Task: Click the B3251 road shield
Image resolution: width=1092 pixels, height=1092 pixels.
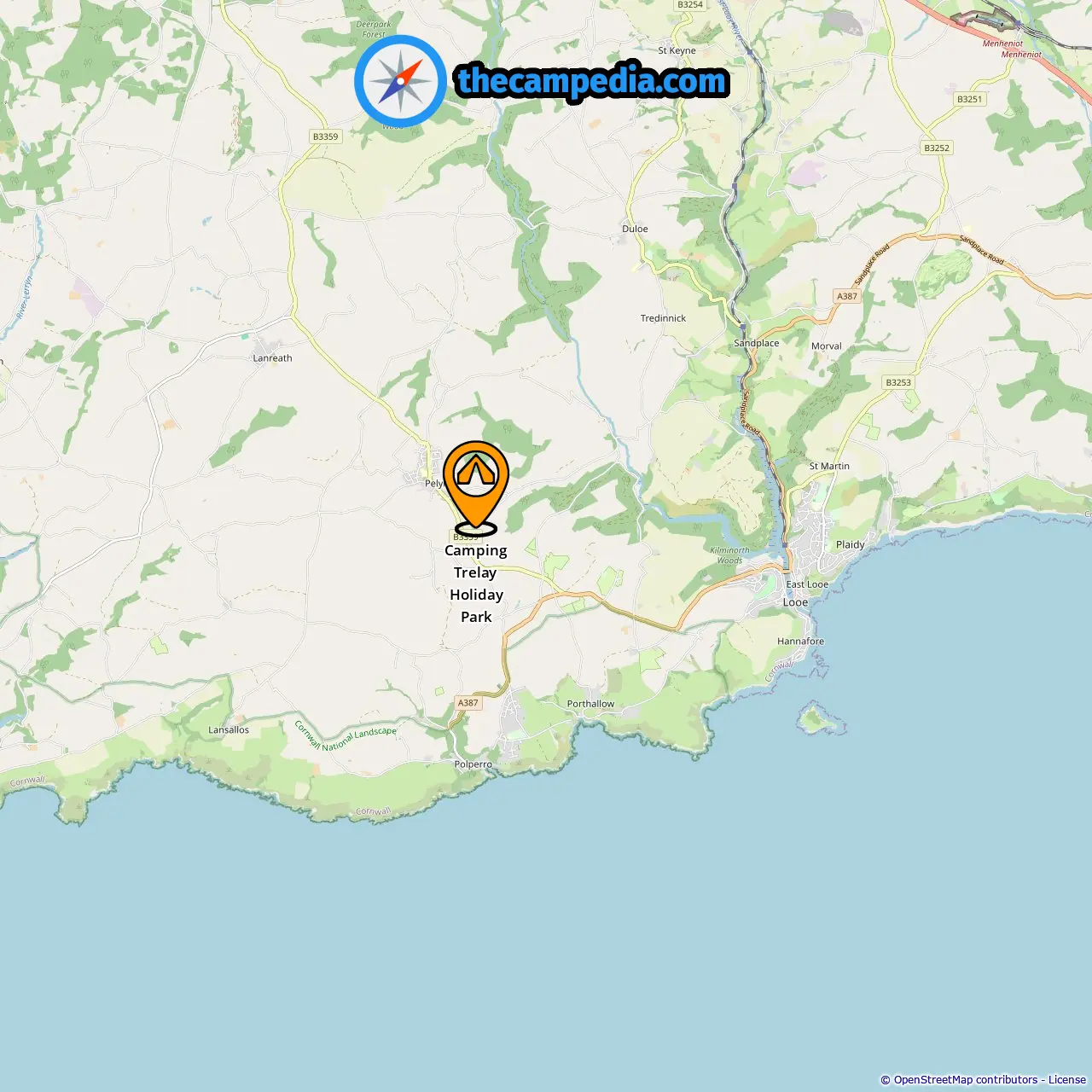Action: [x=969, y=99]
